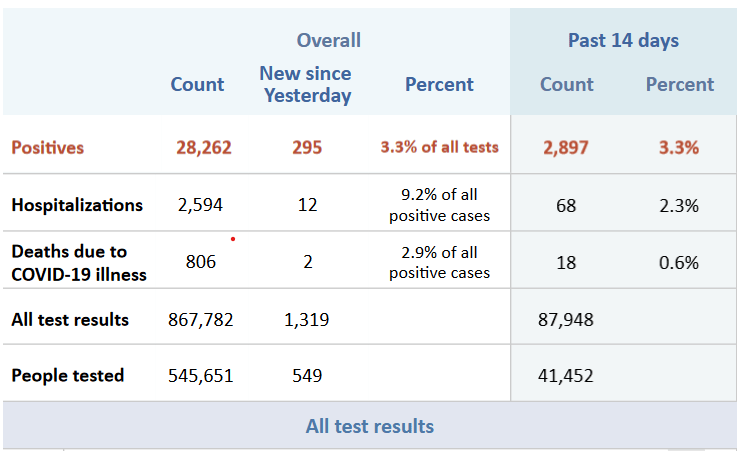Click the Past 14 days "Count" header
The height and width of the screenshot is (451, 741).
point(567,85)
